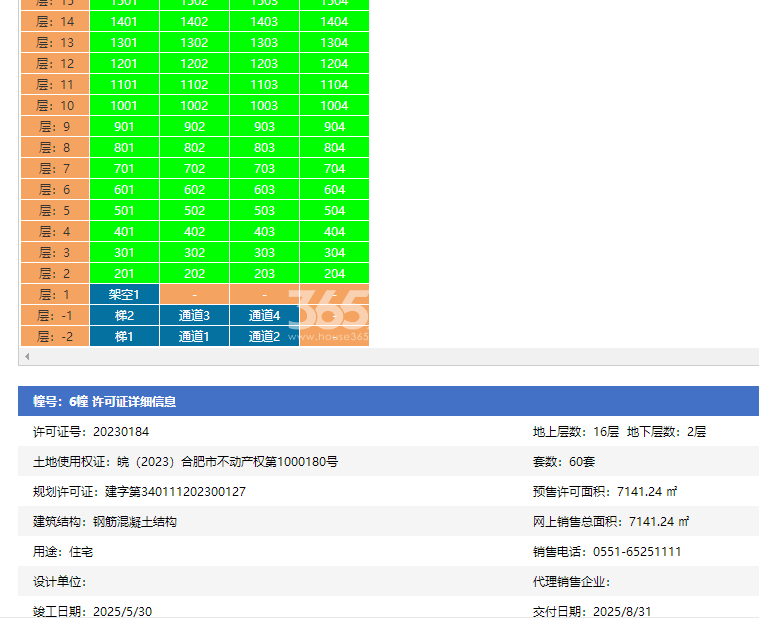This screenshot has width=759, height=630.
Task: Select unit 202 on floor 2
Action: pos(195,273)
